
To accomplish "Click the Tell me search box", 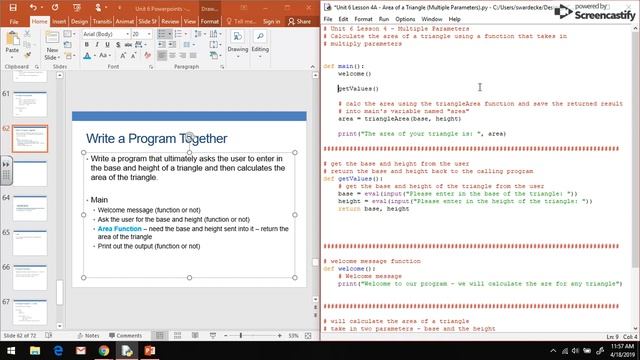I will click(x=241, y=21).
